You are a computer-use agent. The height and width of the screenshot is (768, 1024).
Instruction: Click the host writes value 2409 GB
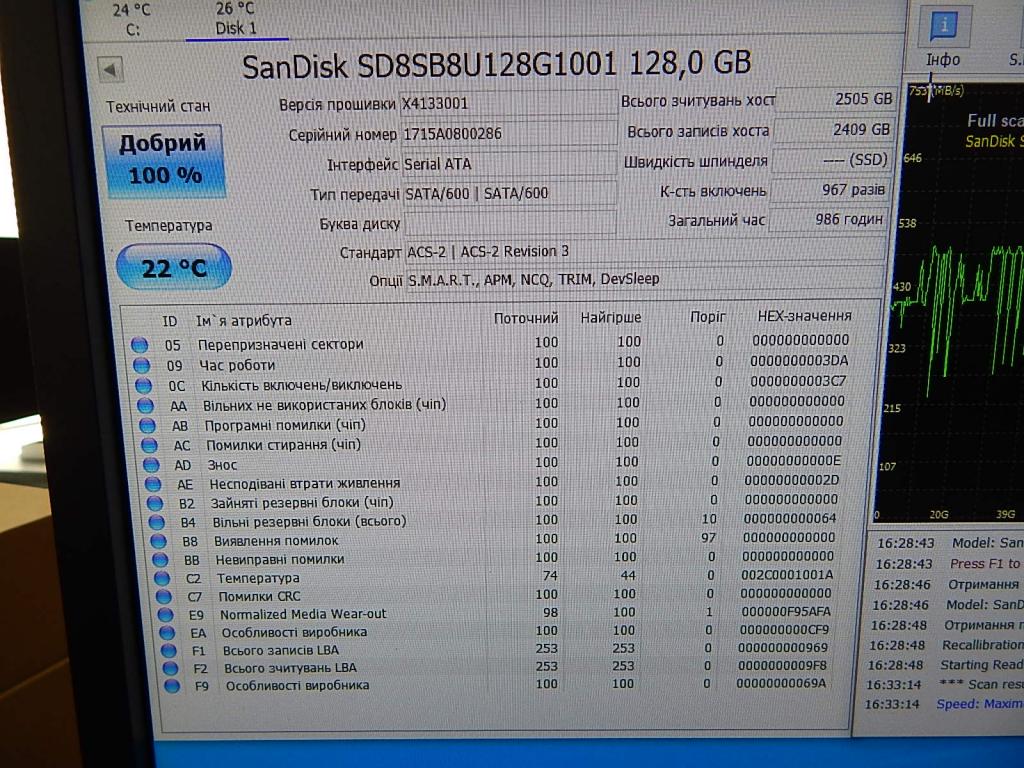833,130
